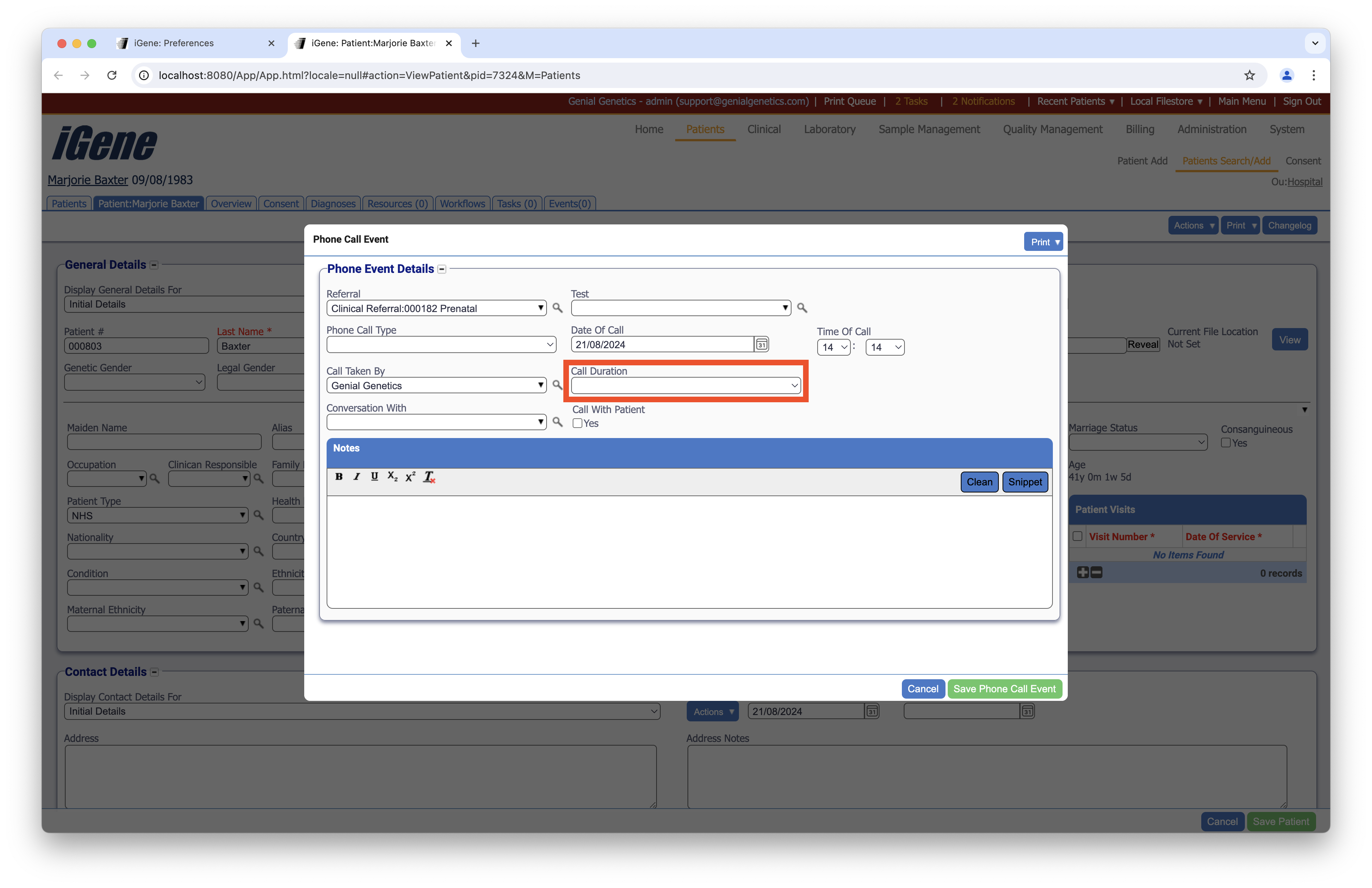Click the Remove Format icon in Notes
1372x888 pixels.
click(429, 476)
